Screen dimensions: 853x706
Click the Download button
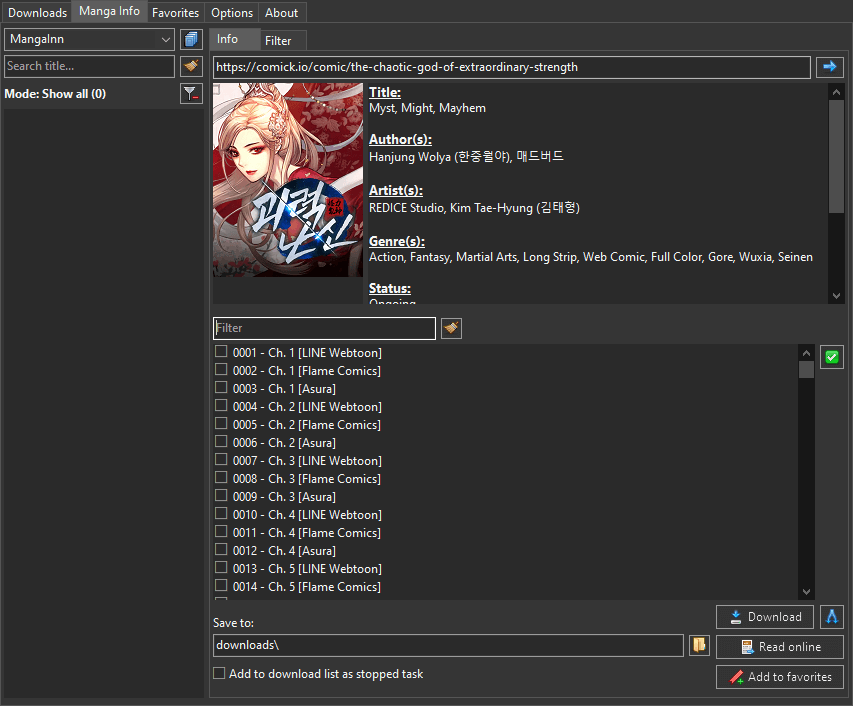pyautogui.click(x=765, y=616)
